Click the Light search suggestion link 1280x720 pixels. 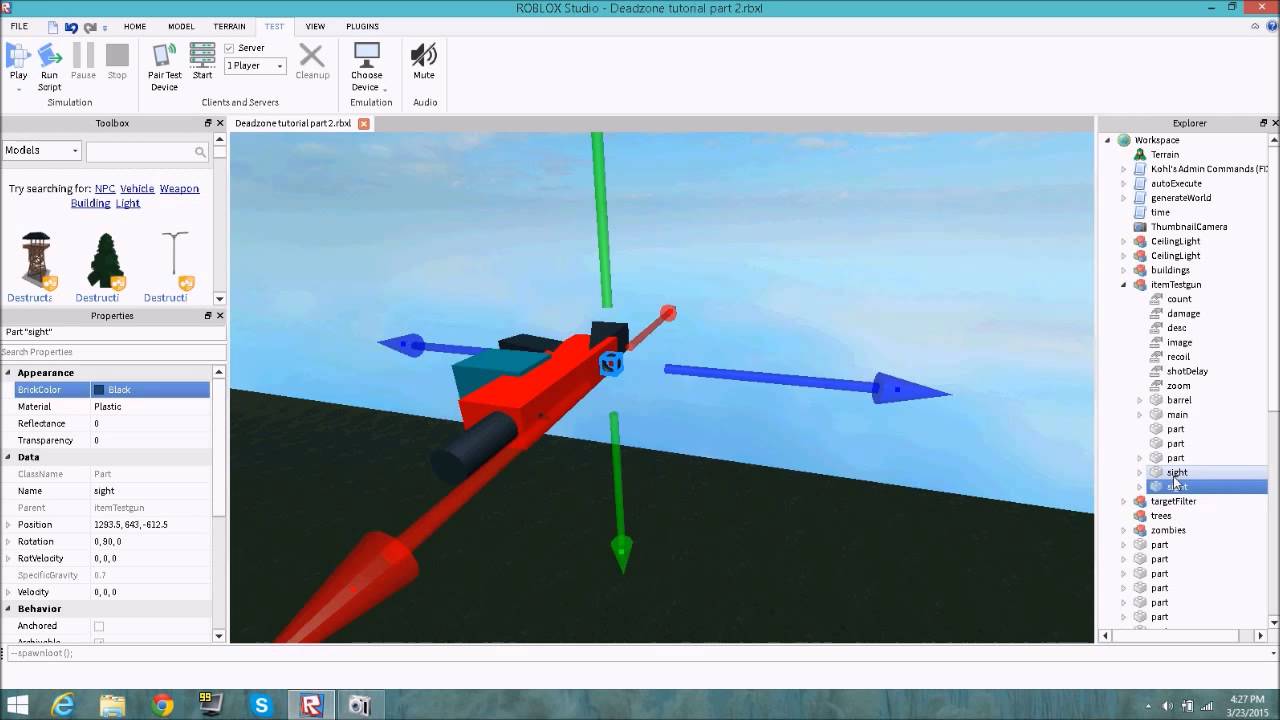tap(127, 203)
